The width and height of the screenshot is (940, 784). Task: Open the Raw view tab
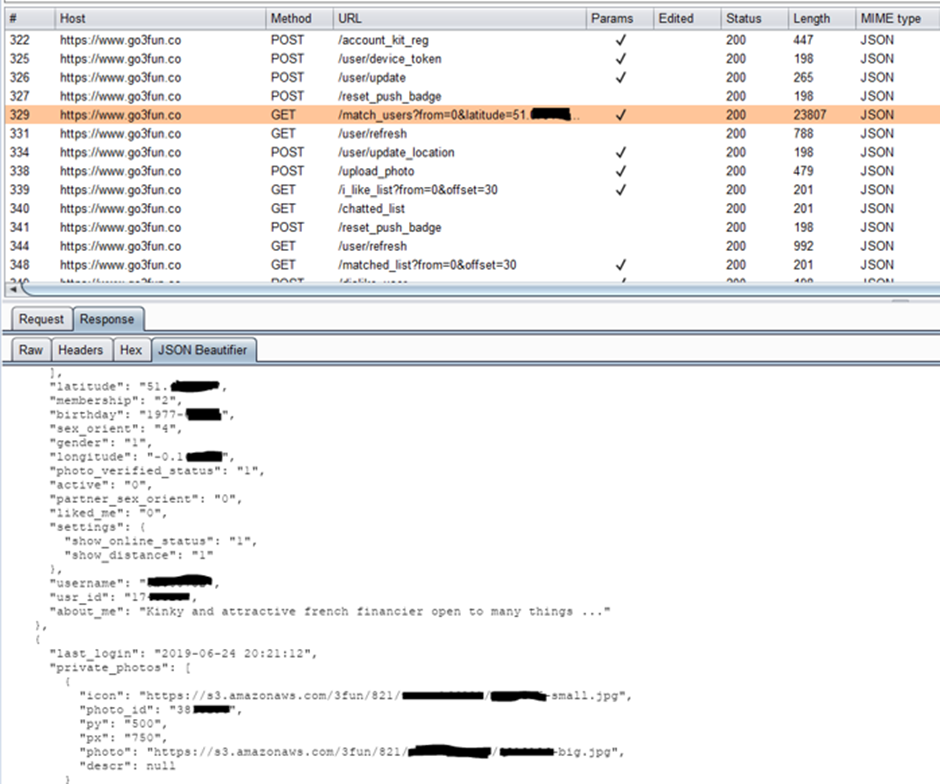pos(31,350)
